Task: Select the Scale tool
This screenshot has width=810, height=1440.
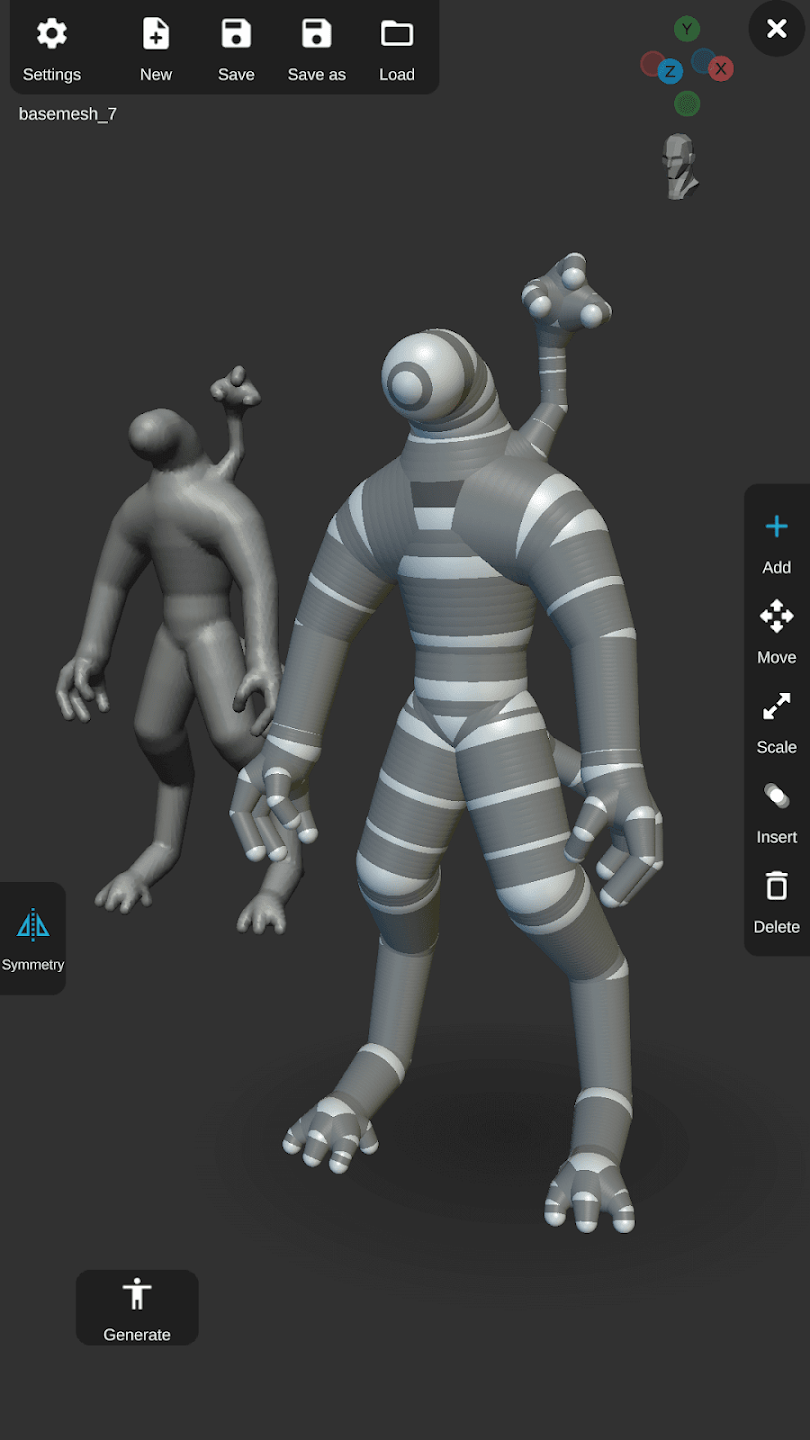Action: coord(776,721)
